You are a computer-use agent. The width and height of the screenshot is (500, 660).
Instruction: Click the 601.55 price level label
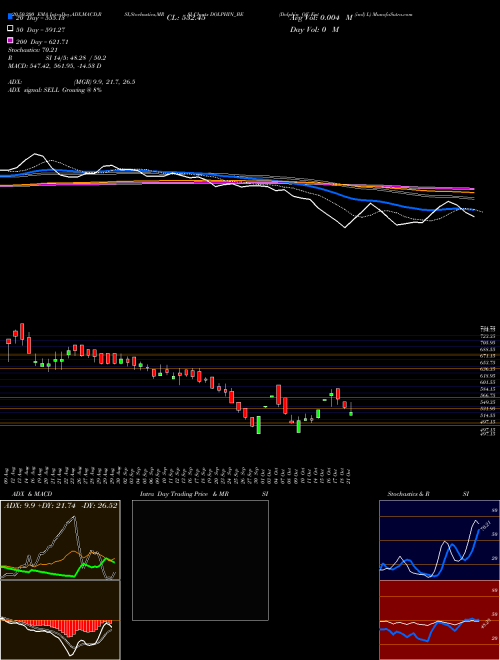point(488,382)
